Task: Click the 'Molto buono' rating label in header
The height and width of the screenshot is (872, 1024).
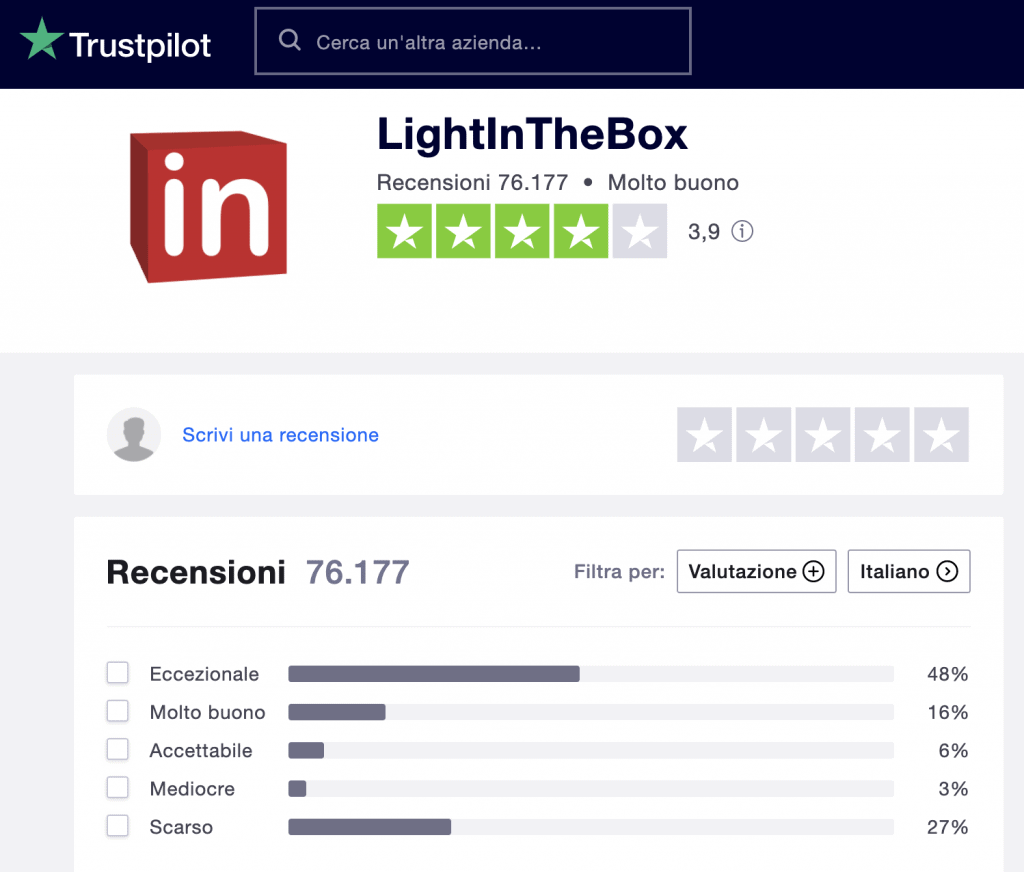Action: click(673, 183)
